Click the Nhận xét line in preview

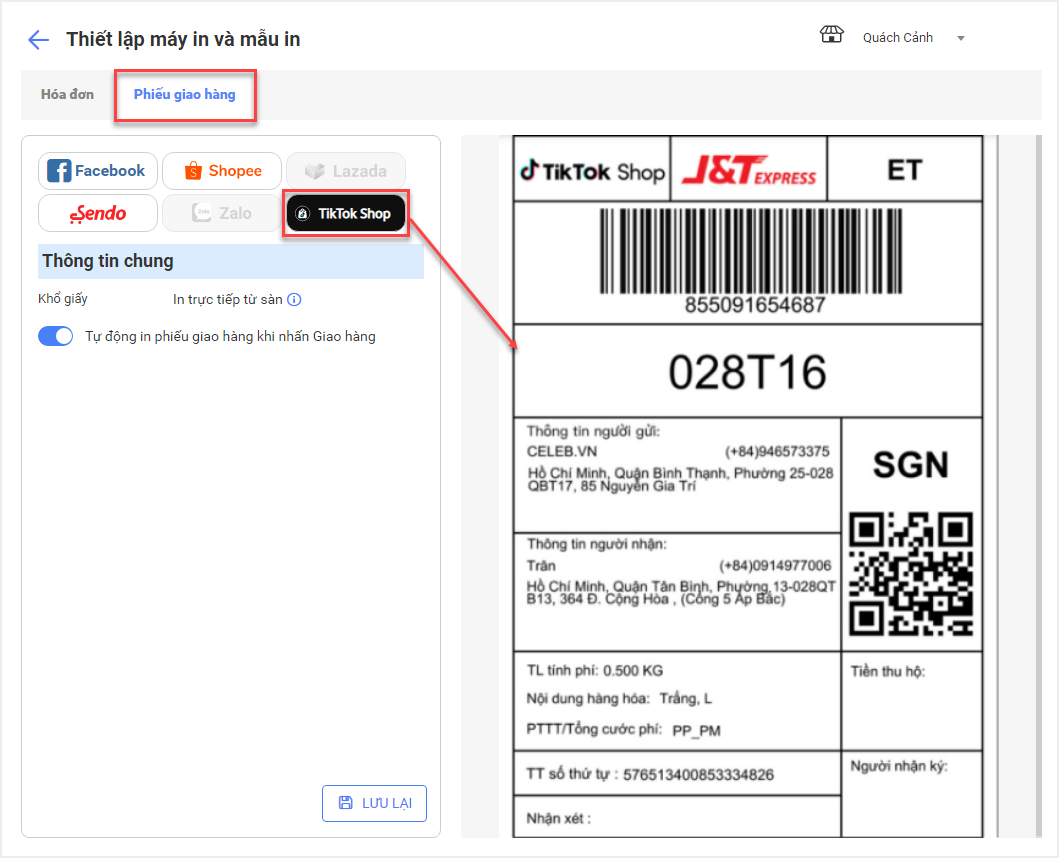559,819
